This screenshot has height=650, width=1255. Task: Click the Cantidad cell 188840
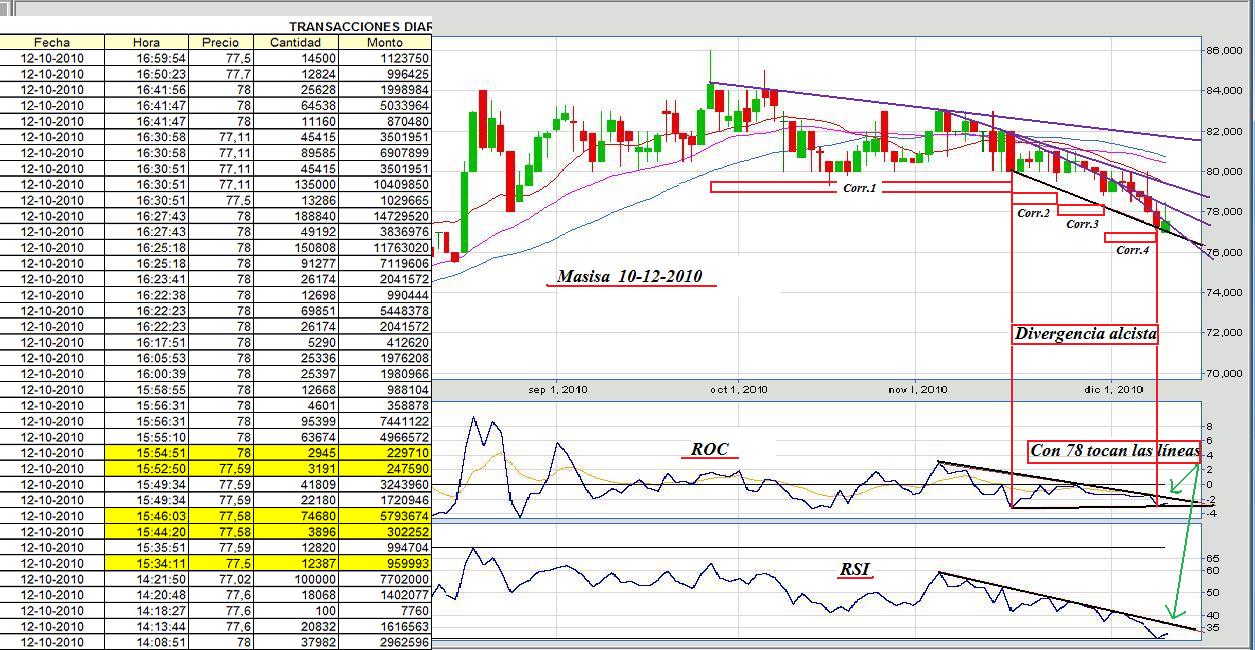[296, 216]
